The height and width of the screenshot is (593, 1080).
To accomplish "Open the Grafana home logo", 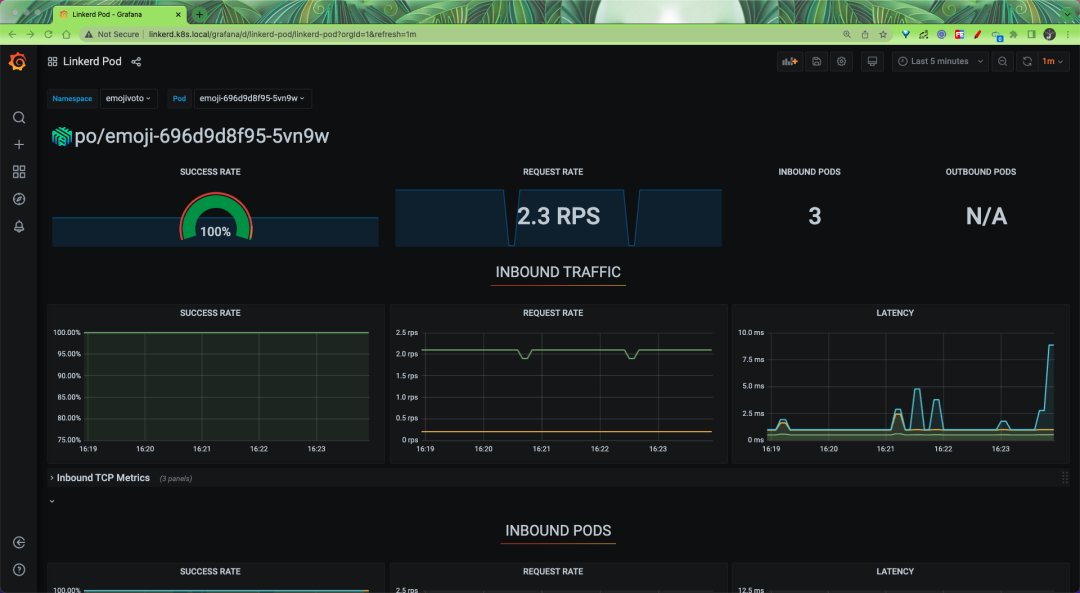I will click(18, 61).
